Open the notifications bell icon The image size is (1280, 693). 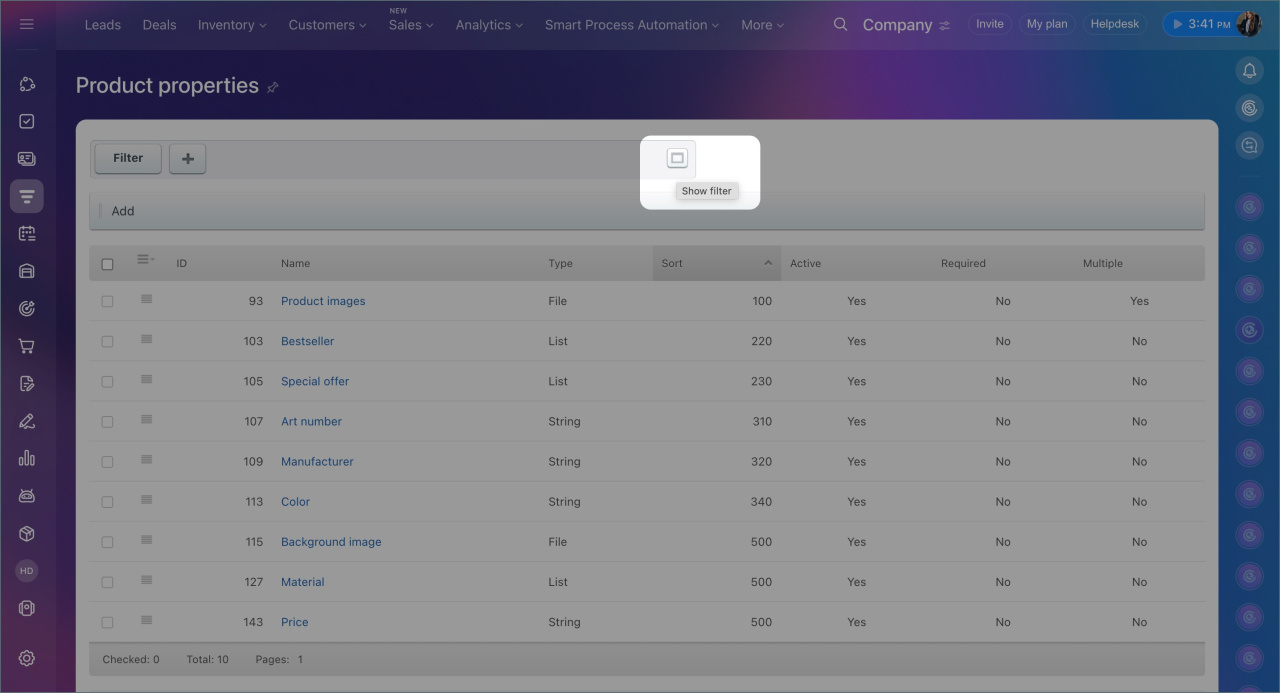point(1249,70)
